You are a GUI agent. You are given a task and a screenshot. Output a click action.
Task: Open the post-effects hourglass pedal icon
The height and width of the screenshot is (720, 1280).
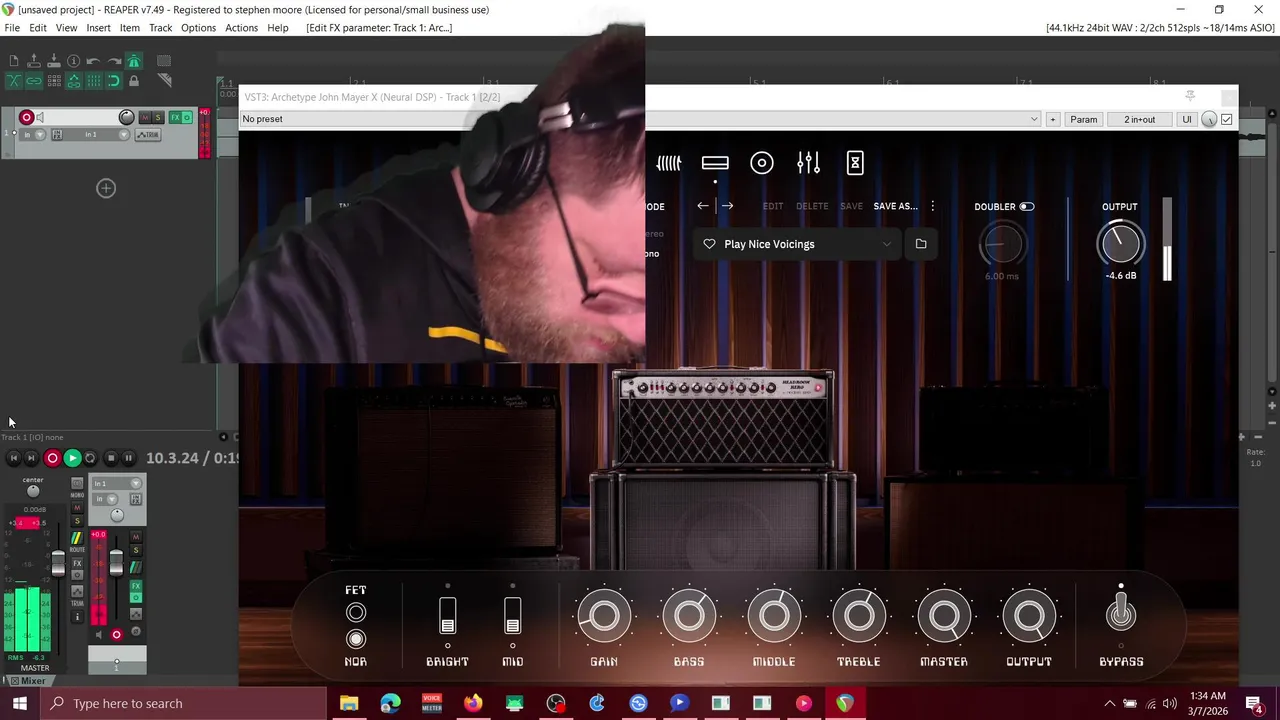(855, 163)
